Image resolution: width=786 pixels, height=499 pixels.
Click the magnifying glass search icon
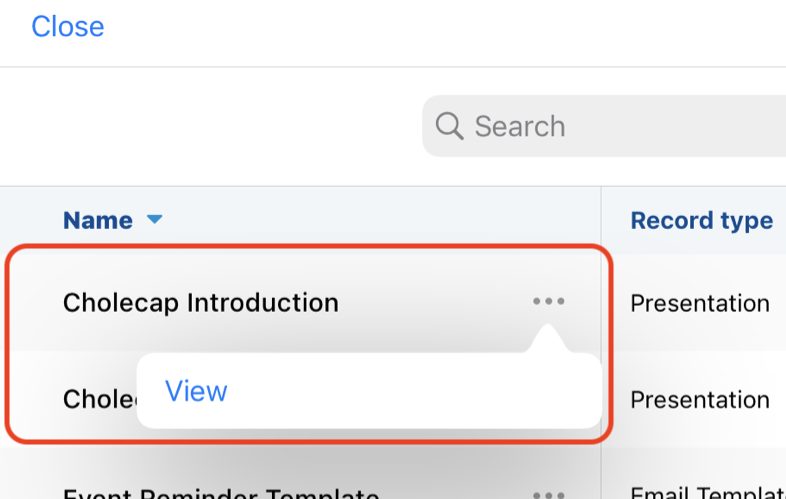click(450, 126)
